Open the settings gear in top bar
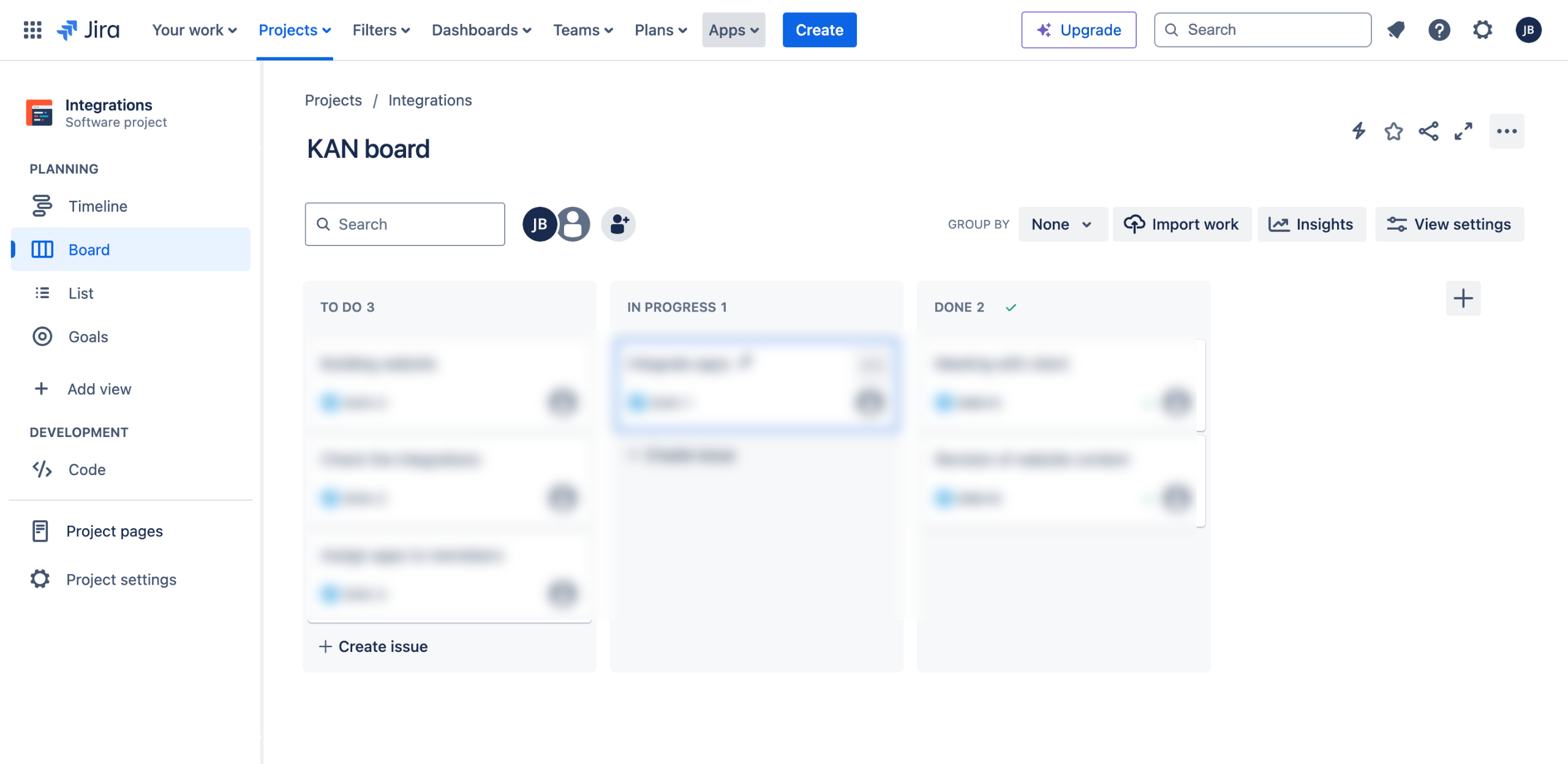Viewport: 1568px width, 764px height. 1482,29
